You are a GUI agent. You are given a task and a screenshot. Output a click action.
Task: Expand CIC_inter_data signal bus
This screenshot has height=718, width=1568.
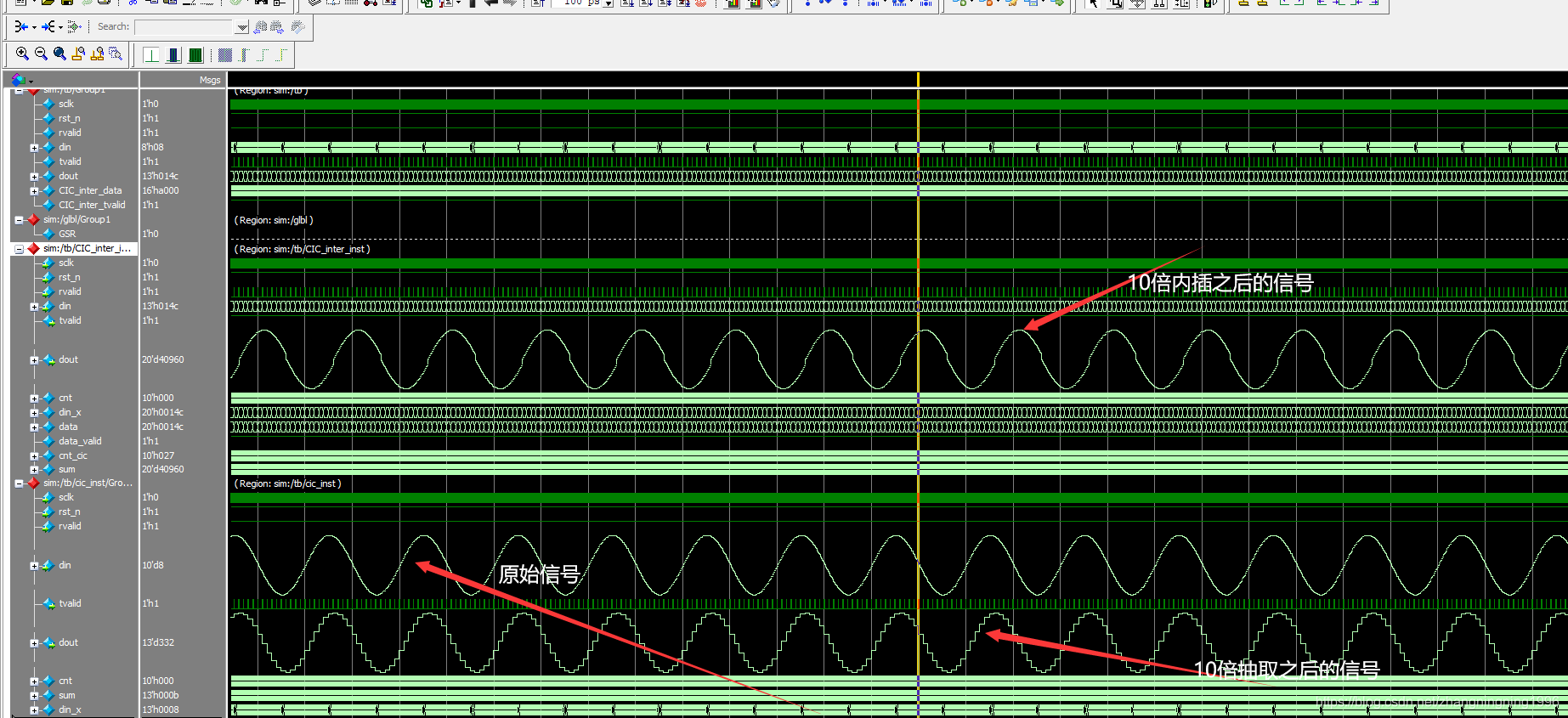(34, 191)
